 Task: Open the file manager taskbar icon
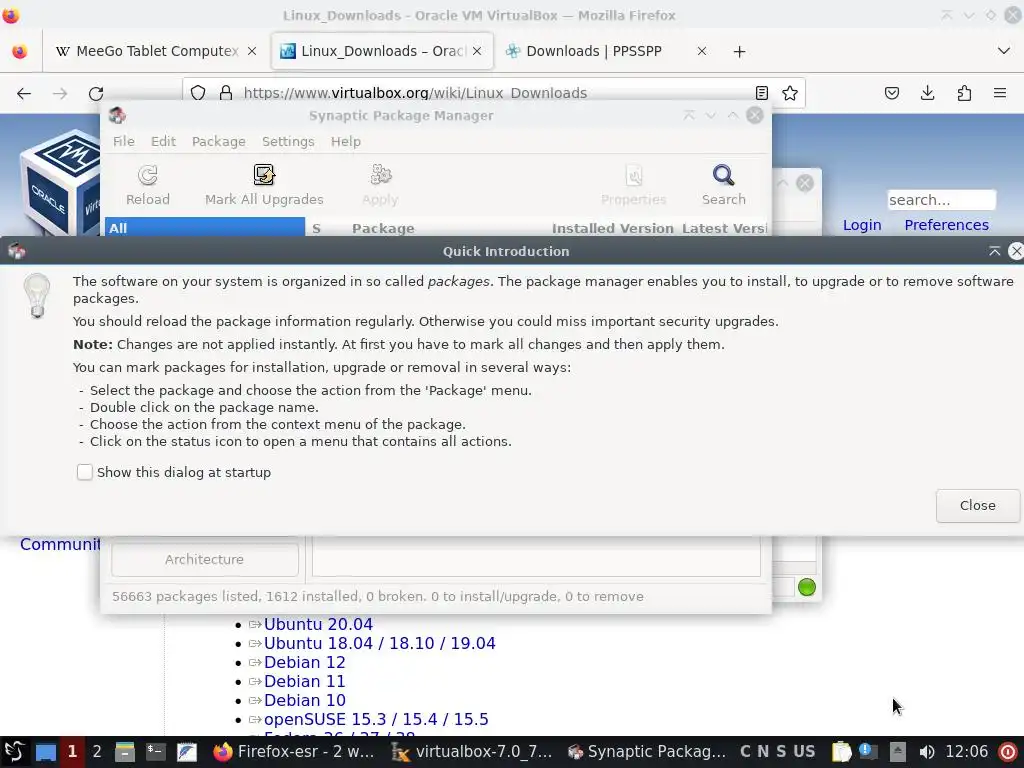[x=124, y=752]
